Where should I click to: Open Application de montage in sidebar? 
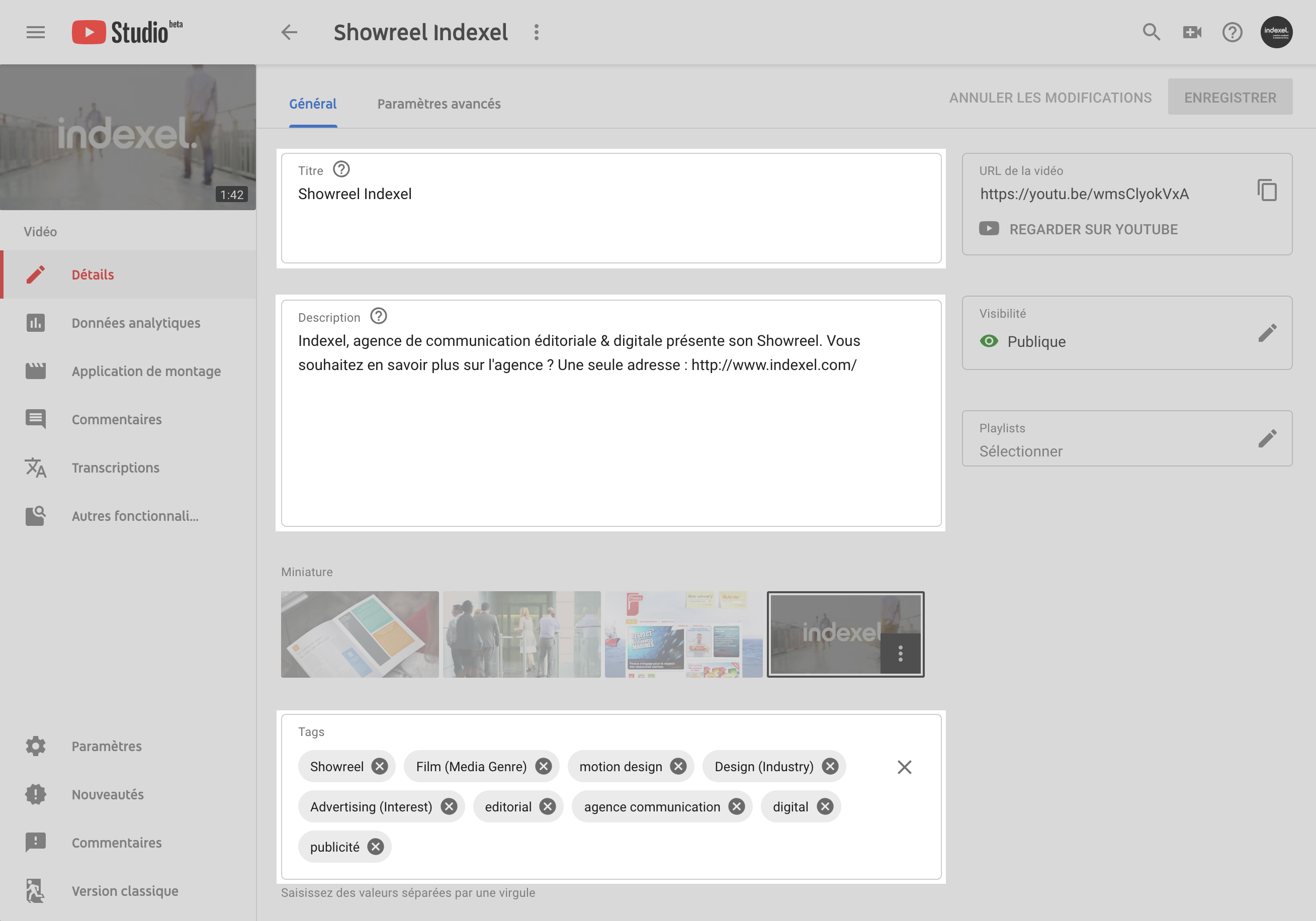point(128,371)
